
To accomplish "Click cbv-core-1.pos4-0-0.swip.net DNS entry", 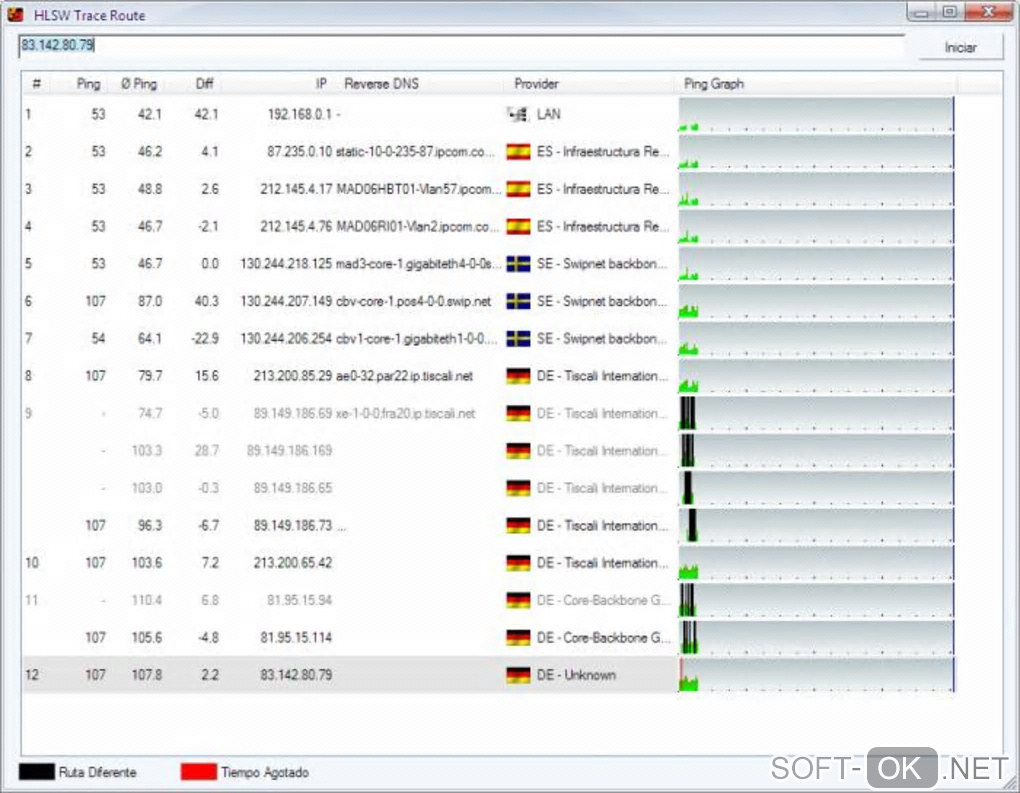I will [413, 301].
